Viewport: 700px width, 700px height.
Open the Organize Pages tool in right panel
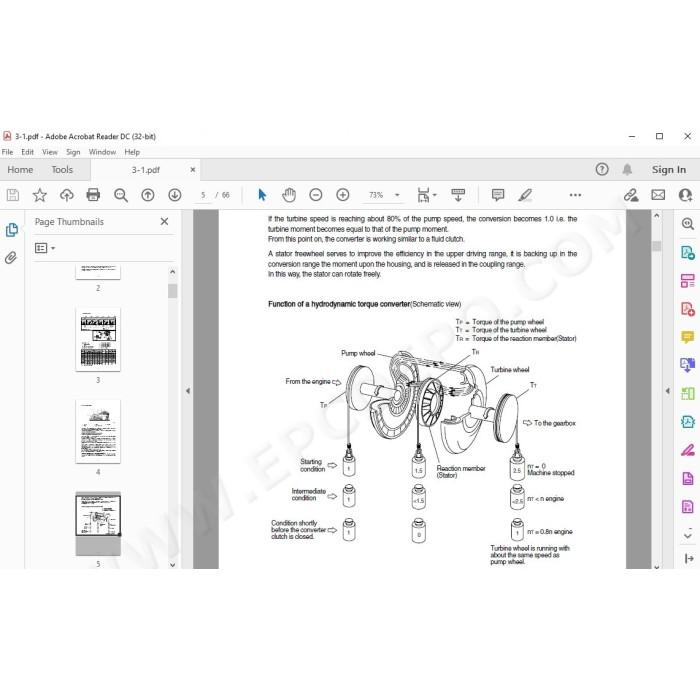[x=688, y=281]
